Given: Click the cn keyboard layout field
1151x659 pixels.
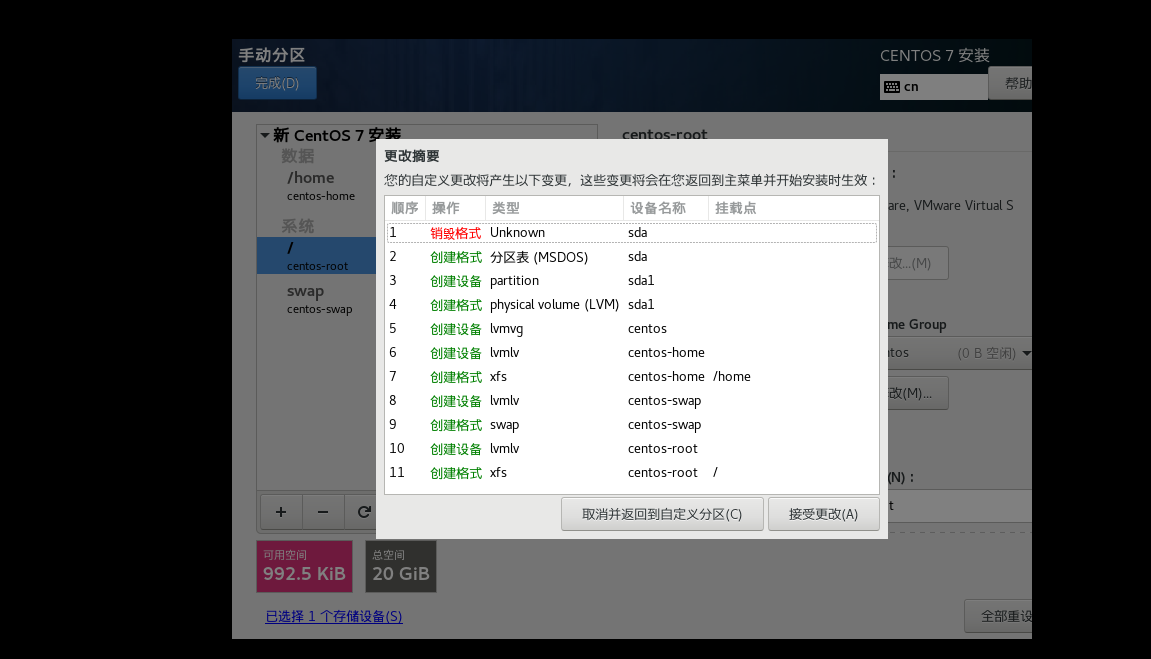Looking at the screenshot, I should pyautogui.click(x=934, y=87).
